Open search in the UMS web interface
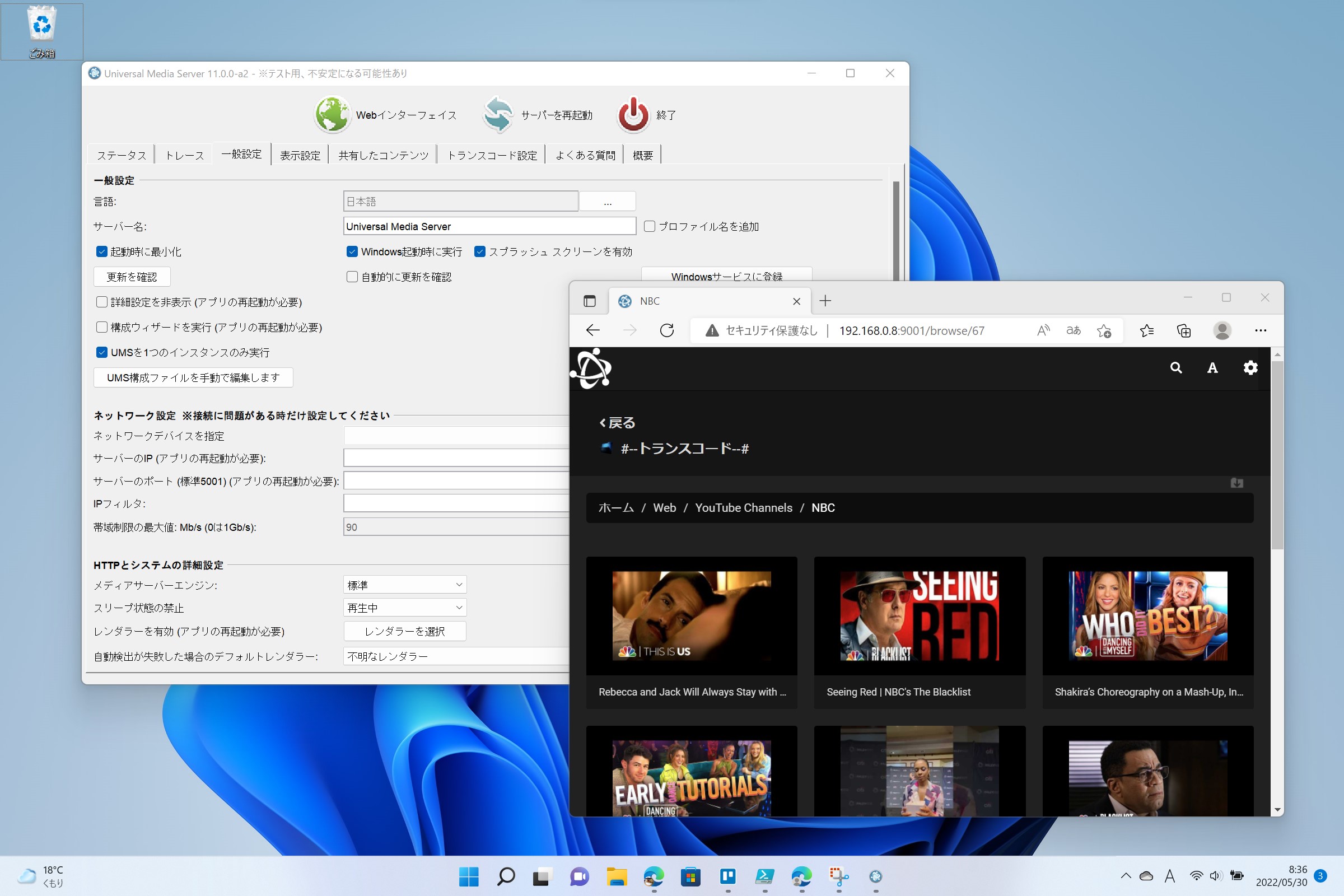This screenshot has height=896, width=1344. point(1176,368)
